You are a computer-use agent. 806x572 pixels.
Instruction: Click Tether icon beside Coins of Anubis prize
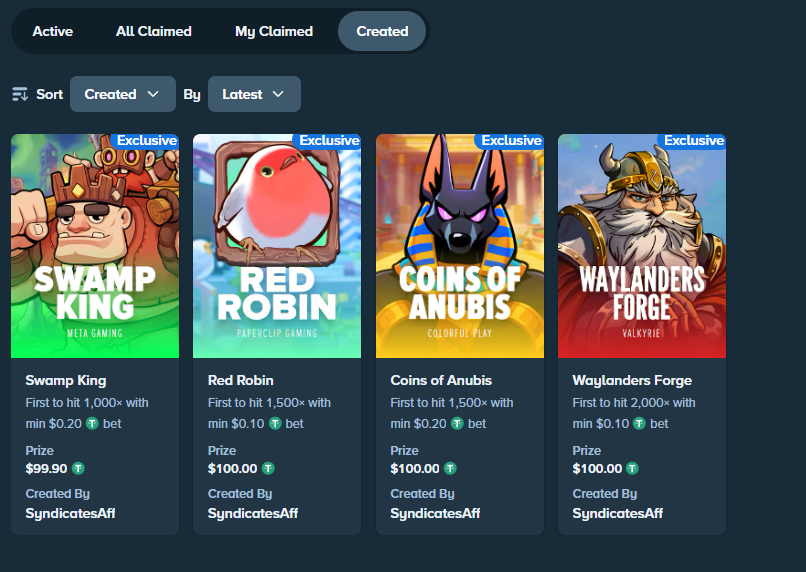(x=450, y=469)
